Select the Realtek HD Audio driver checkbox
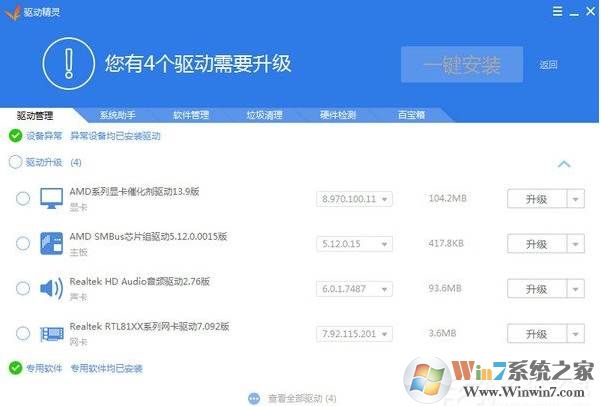This screenshot has height=406, width=601. (x=23, y=288)
